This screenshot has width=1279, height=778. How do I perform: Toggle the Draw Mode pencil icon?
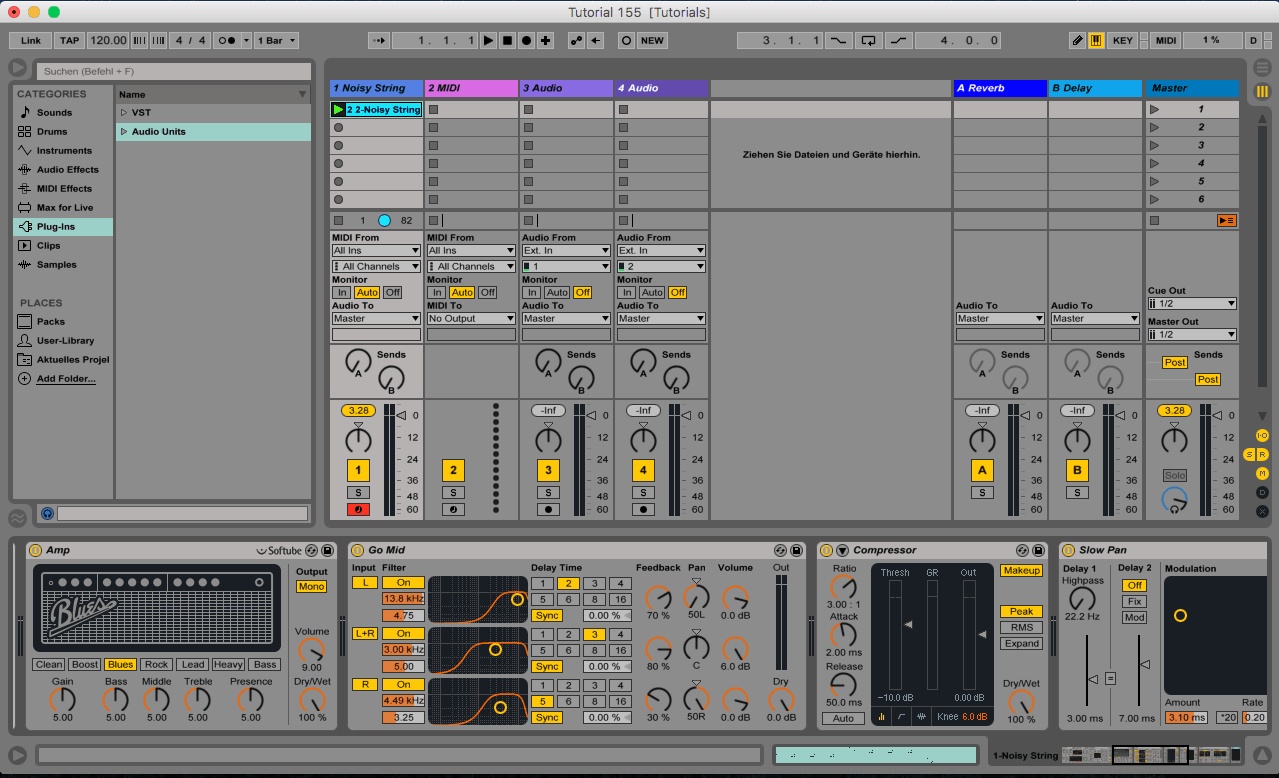tap(1077, 41)
